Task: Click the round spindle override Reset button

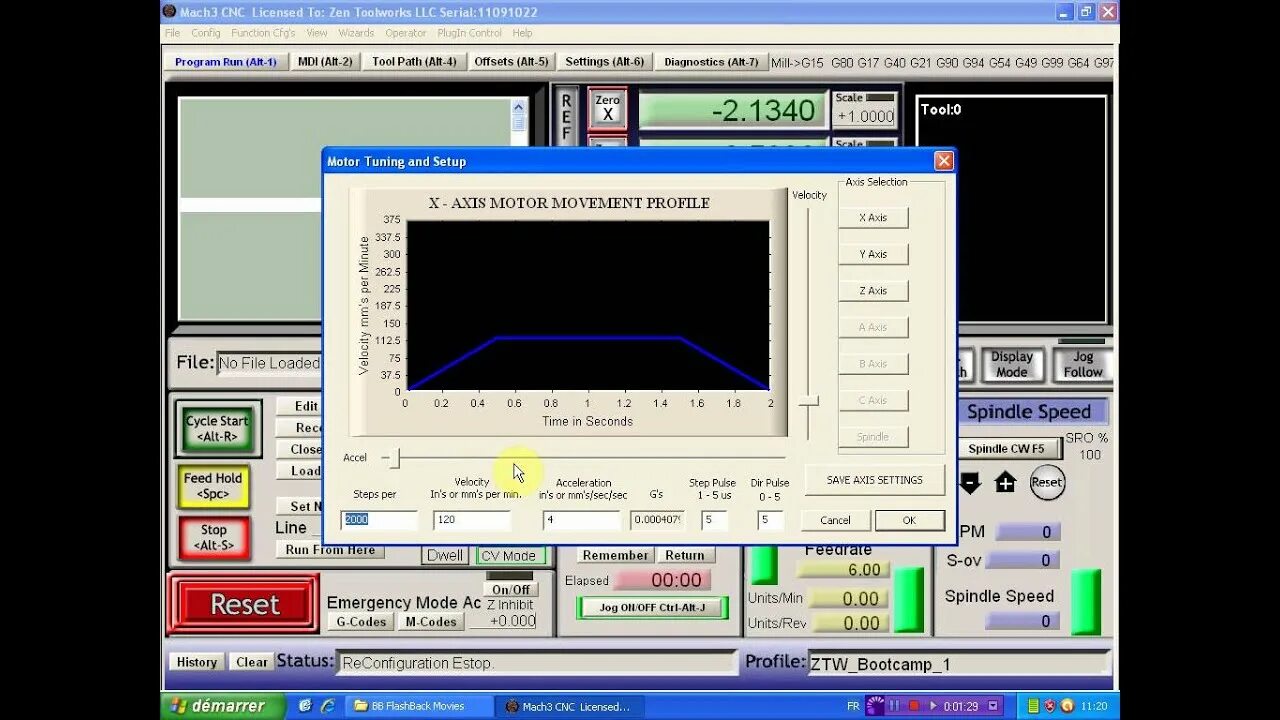Action: [x=1047, y=482]
